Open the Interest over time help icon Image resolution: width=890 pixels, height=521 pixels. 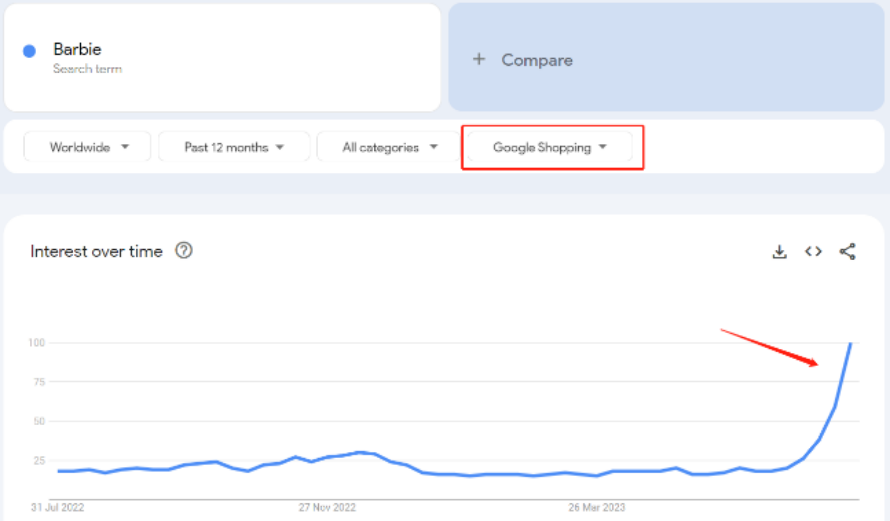coord(184,251)
